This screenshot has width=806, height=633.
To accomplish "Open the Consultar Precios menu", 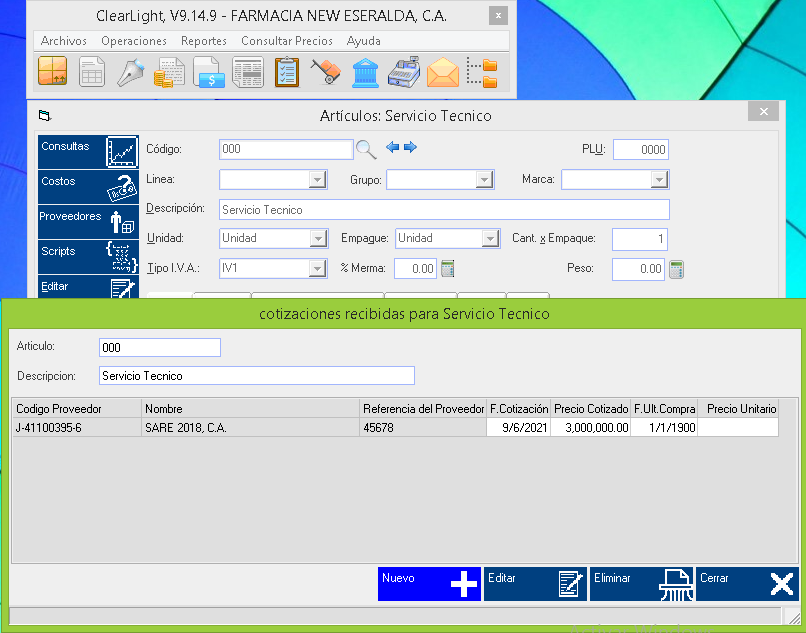I will pyautogui.click(x=286, y=41).
